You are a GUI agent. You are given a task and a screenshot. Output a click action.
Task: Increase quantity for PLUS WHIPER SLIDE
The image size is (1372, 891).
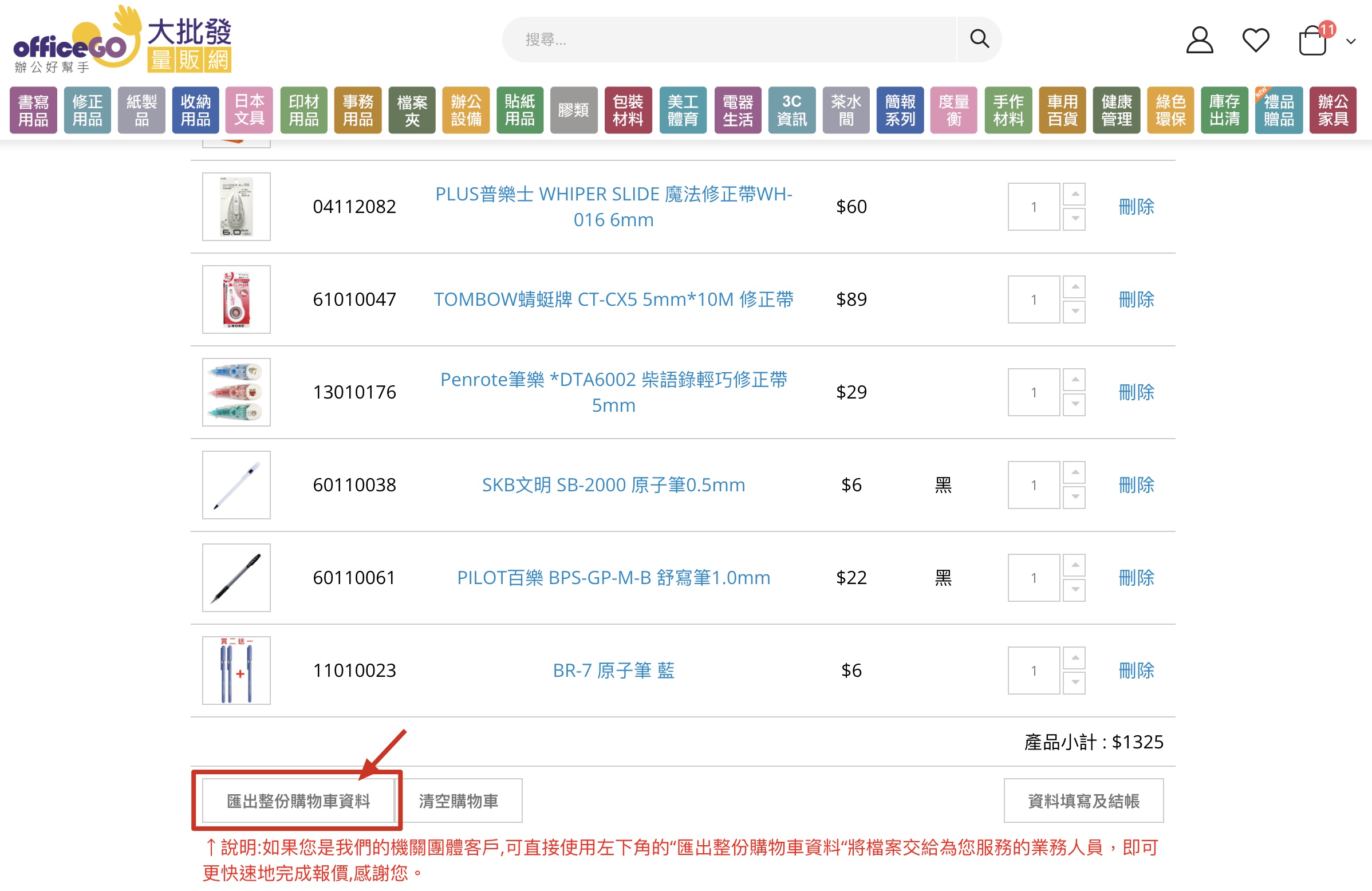pos(1075,194)
